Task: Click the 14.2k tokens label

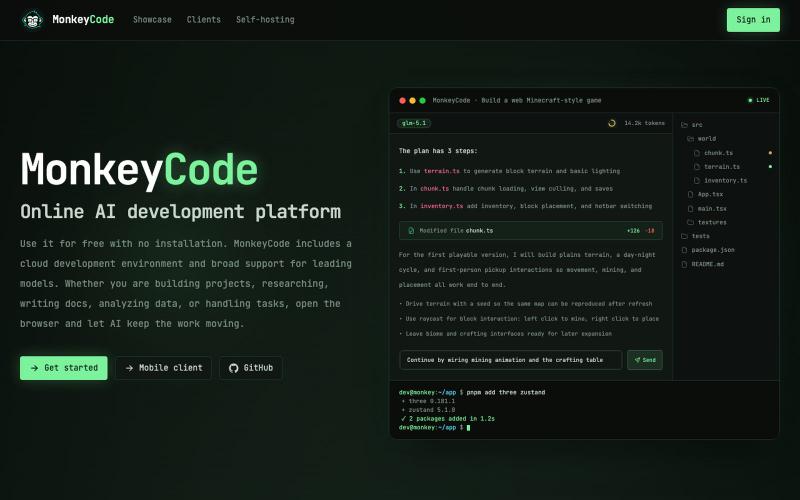Action: point(644,123)
